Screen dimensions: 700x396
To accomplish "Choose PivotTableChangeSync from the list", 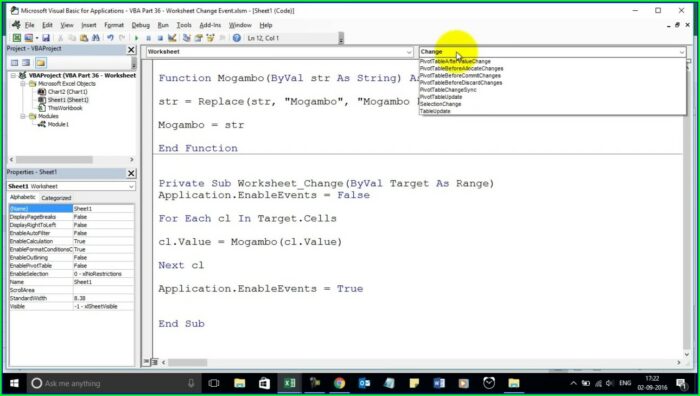I will coord(448,90).
